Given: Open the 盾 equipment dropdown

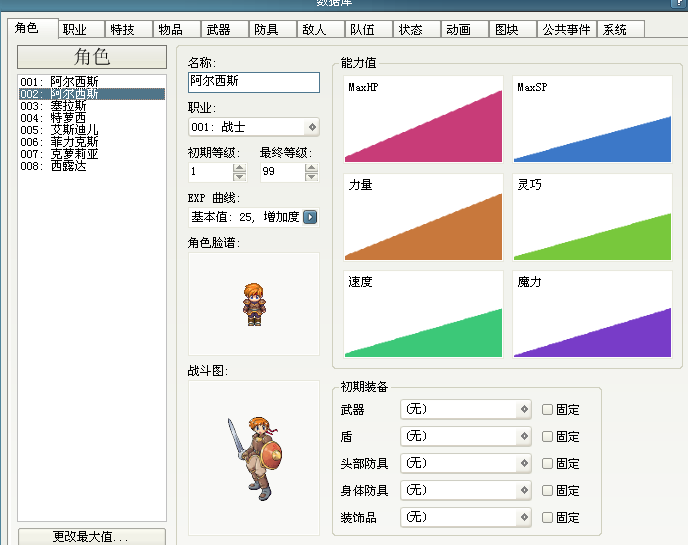Looking at the screenshot, I should coord(466,436).
